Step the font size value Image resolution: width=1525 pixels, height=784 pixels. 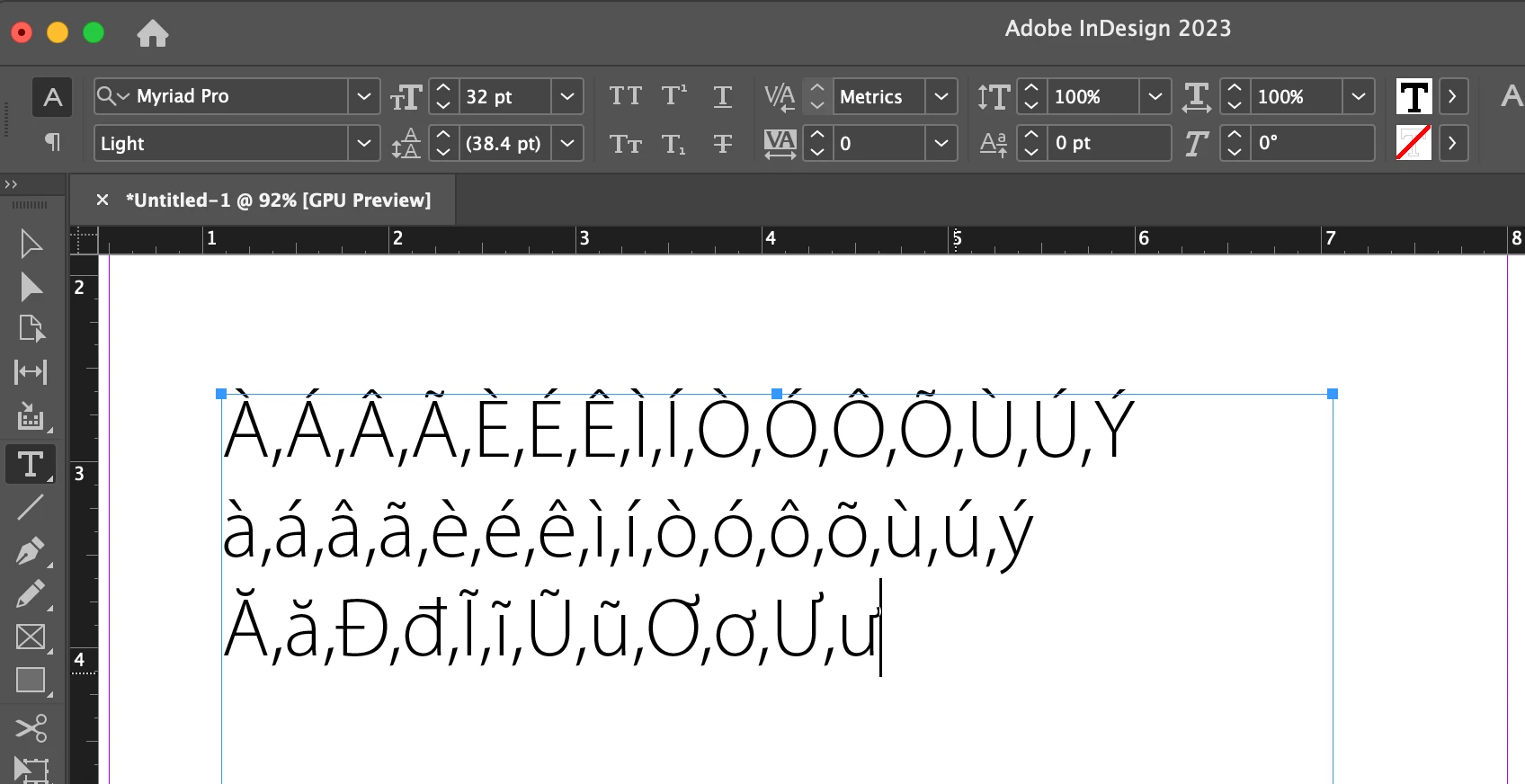tap(443, 96)
